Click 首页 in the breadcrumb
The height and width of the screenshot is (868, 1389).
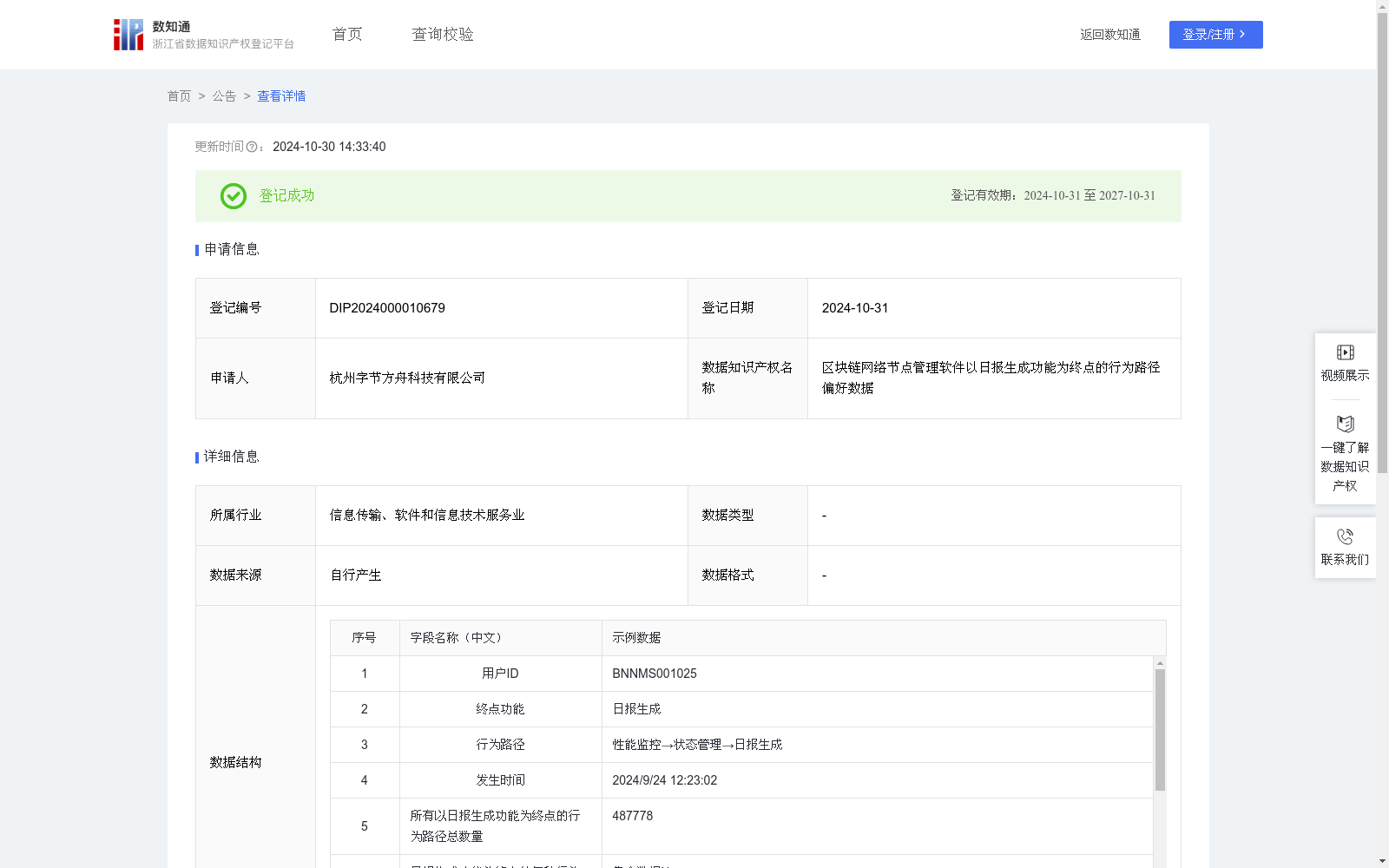pos(179,96)
